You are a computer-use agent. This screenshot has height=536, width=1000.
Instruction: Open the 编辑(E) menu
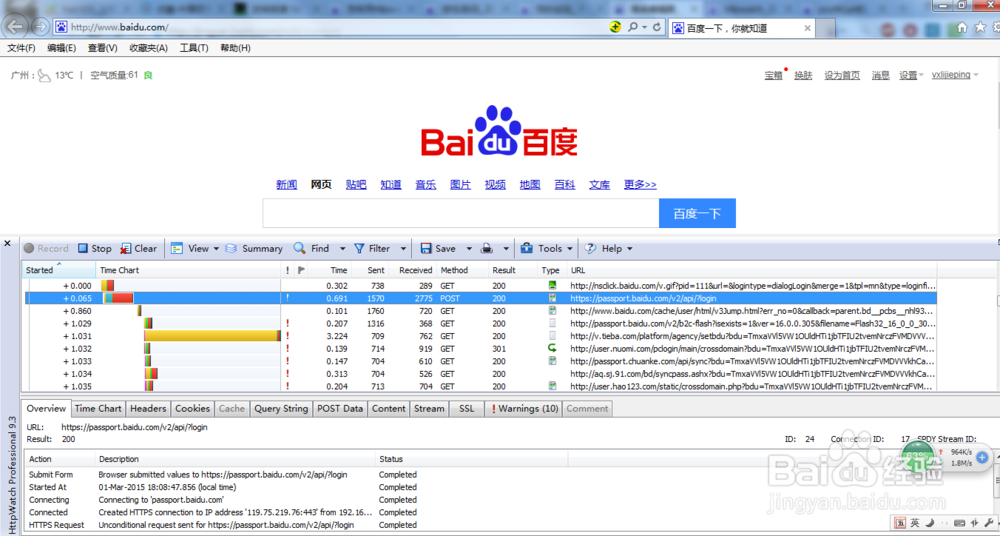(61, 48)
